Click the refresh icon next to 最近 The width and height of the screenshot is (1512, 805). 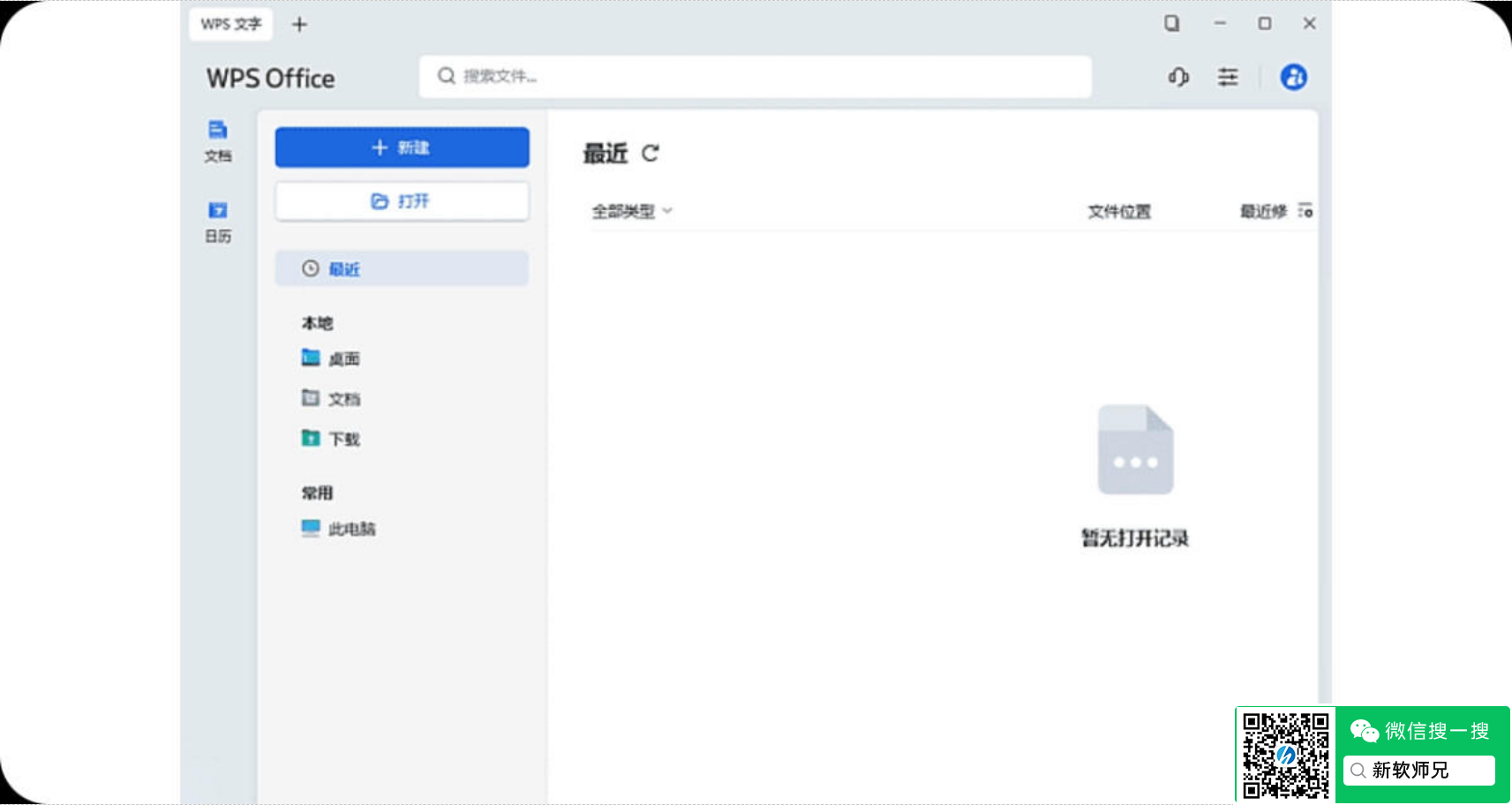click(651, 154)
